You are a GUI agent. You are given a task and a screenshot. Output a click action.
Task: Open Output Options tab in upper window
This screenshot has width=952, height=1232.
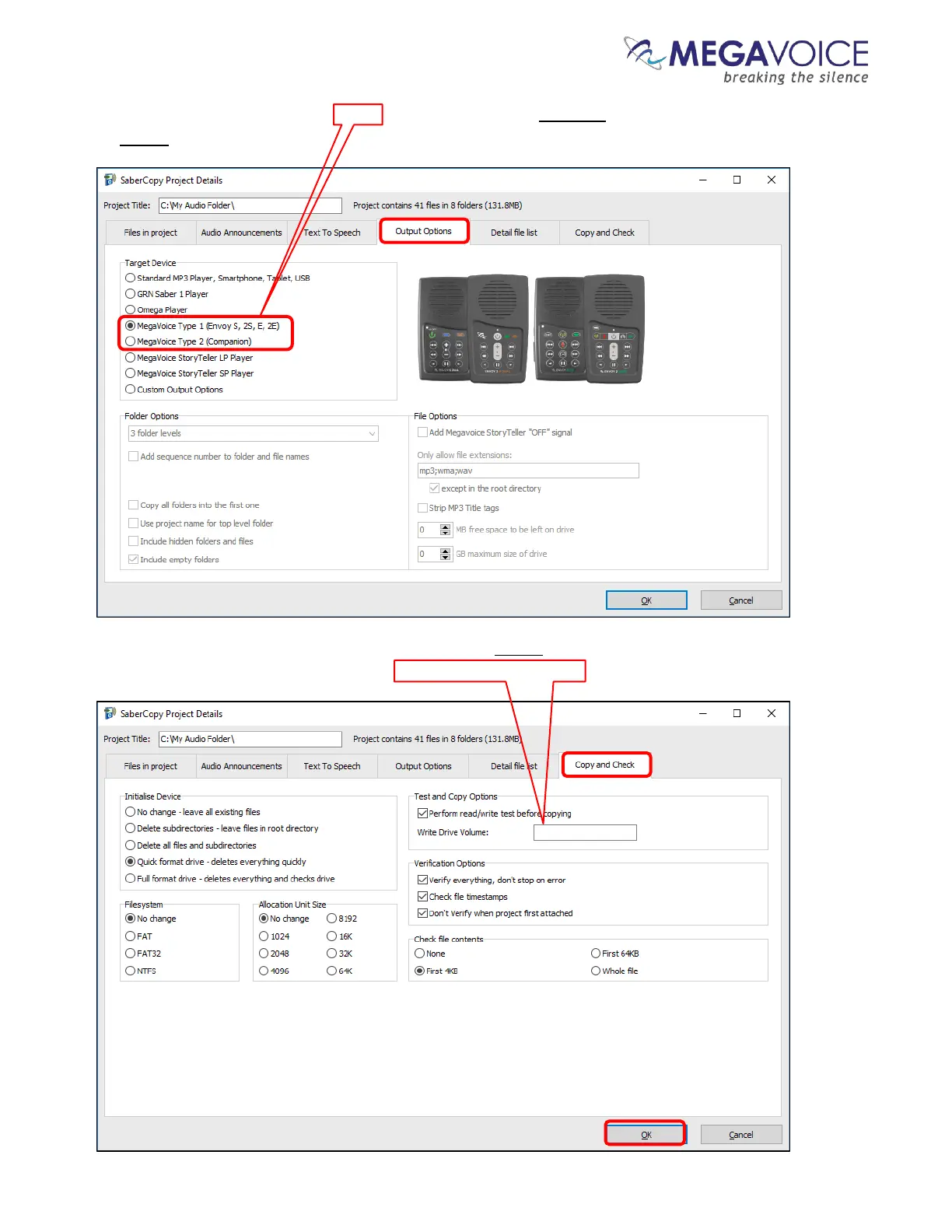click(x=424, y=231)
